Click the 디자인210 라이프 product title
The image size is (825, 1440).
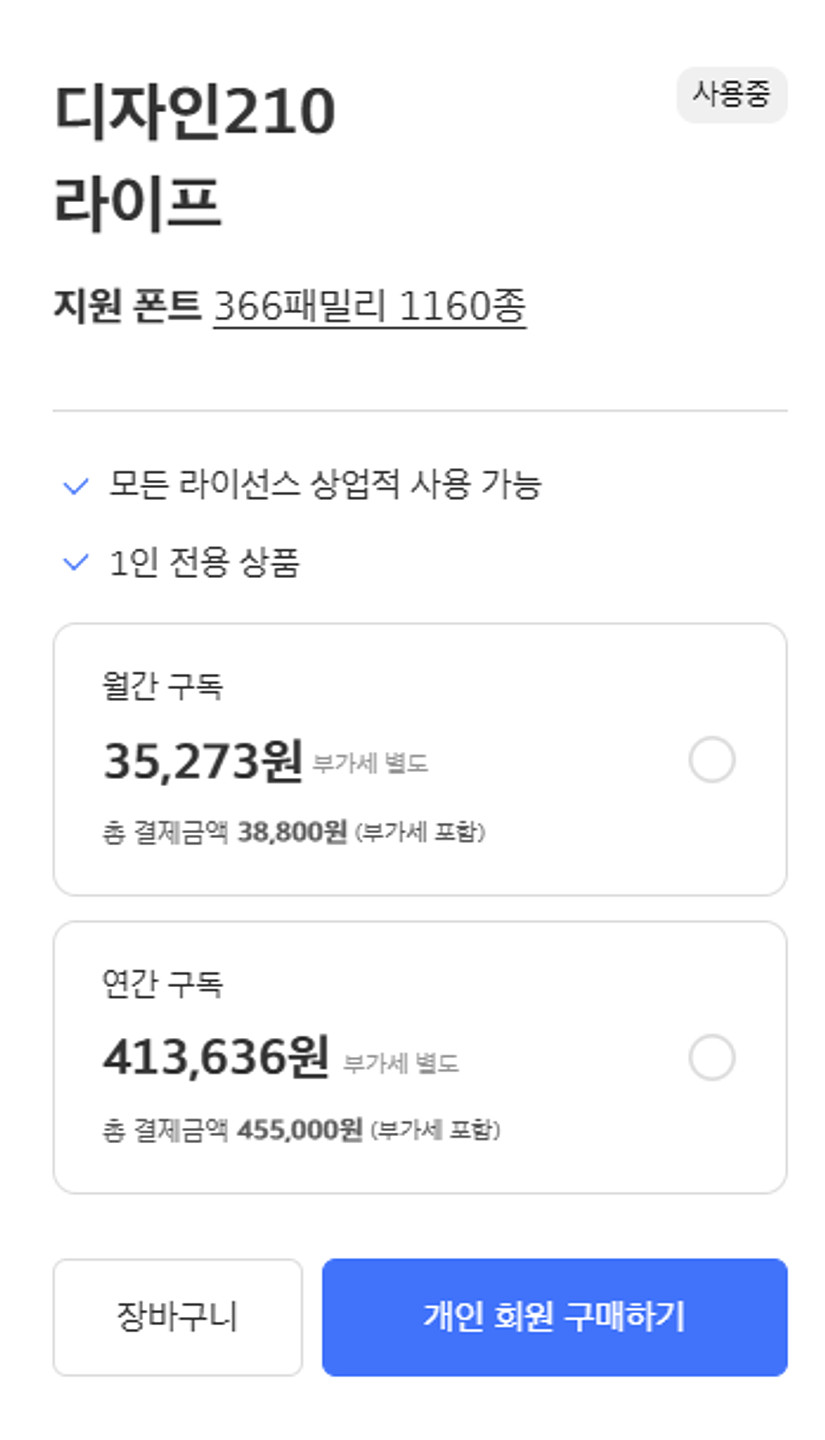tap(195, 156)
